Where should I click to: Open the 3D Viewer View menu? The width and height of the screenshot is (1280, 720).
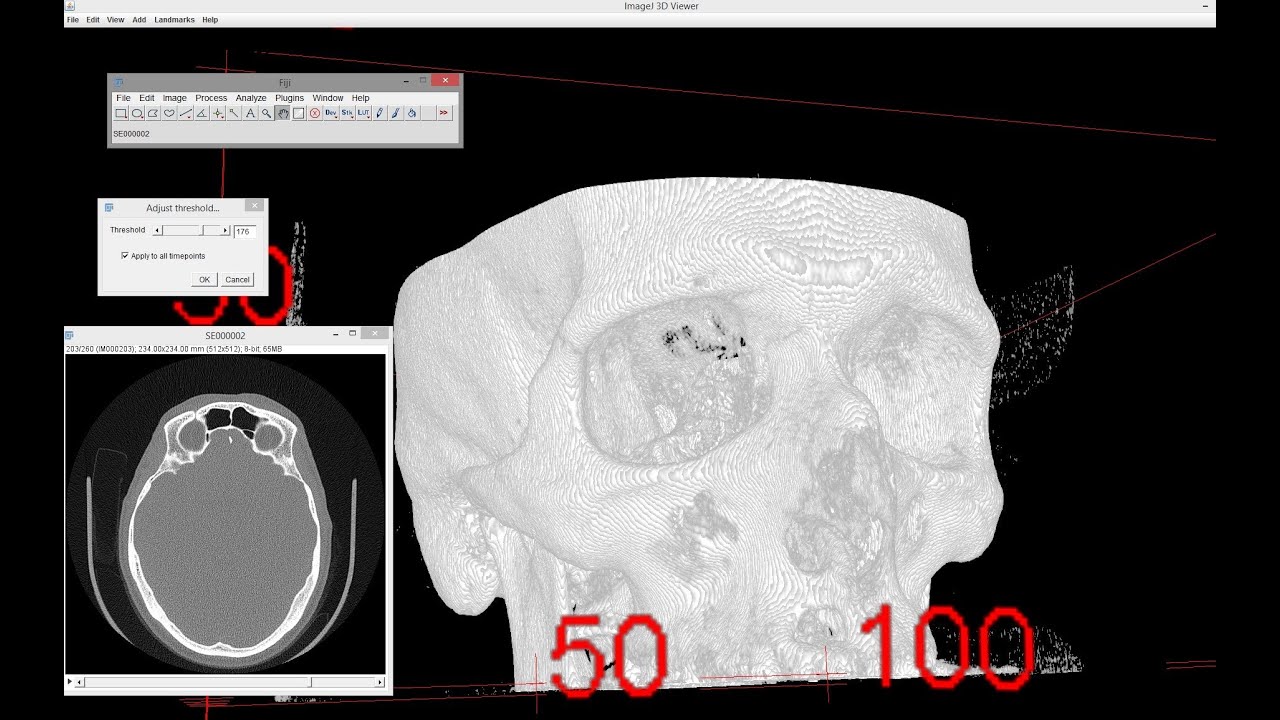[x=116, y=20]
